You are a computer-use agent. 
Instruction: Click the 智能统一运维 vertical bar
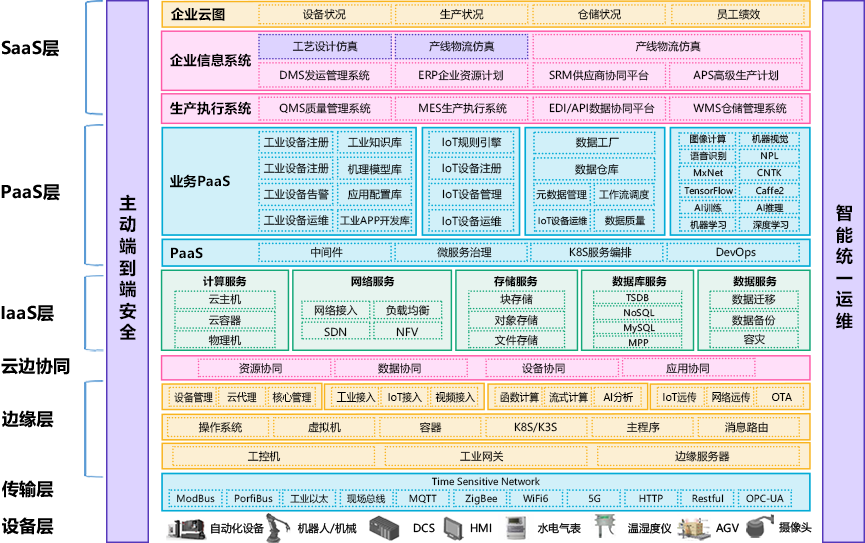843,270
